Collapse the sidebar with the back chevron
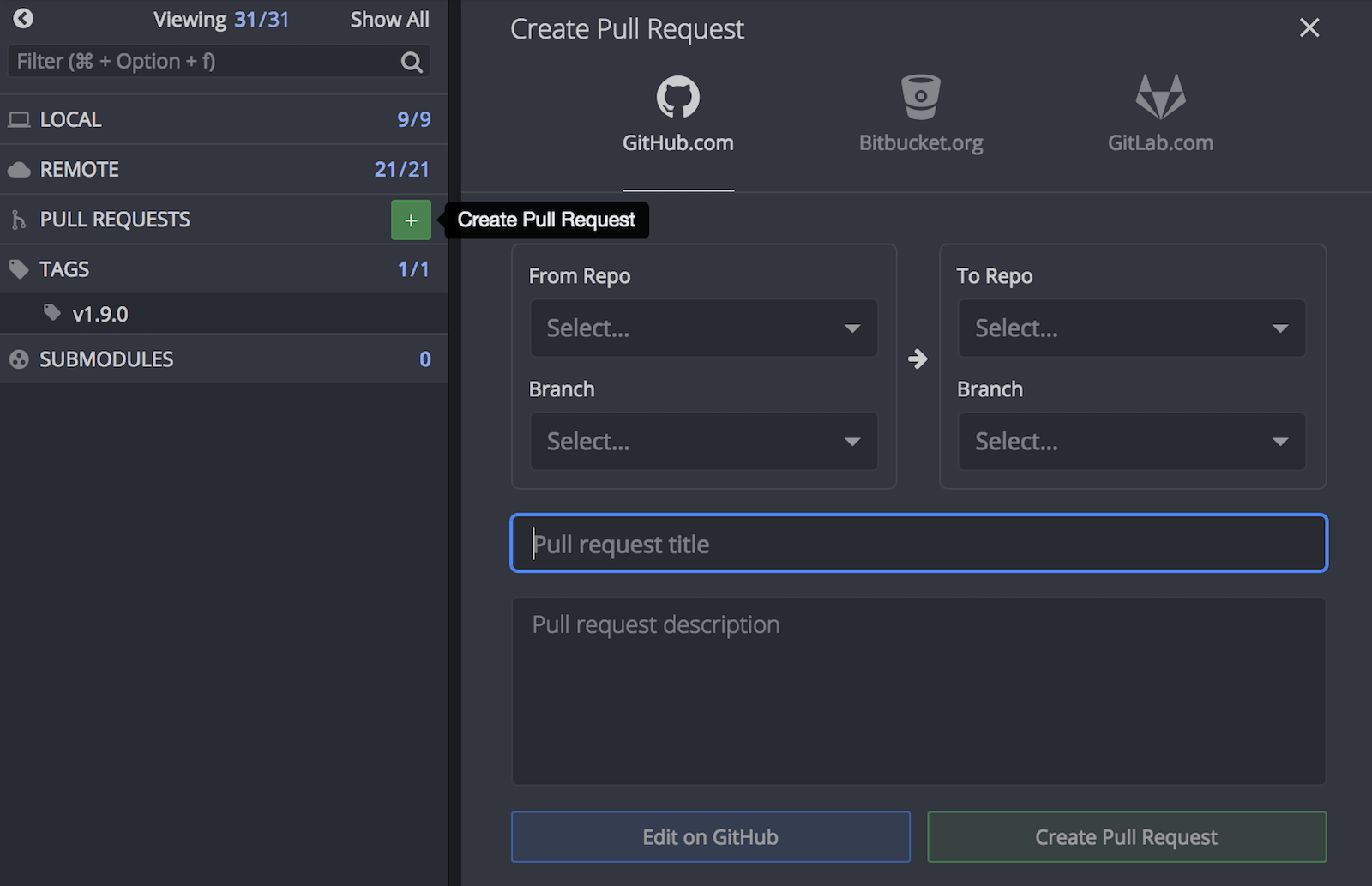Viewport: 1372px width, 886px height. (22, 18)
